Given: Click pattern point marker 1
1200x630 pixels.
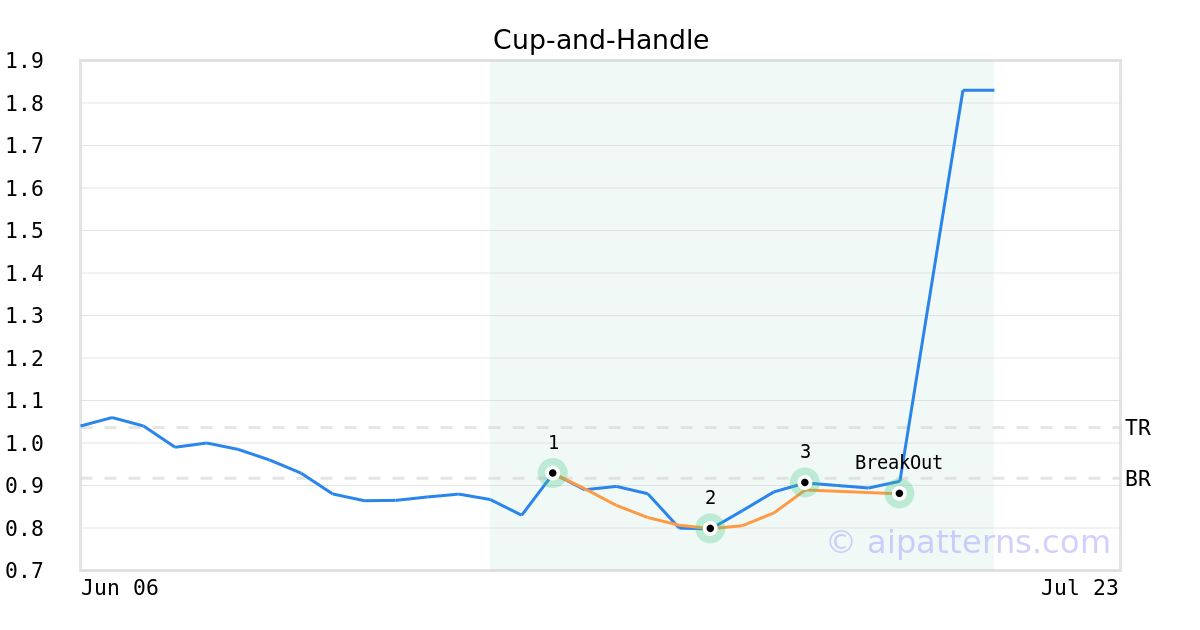Looking at the screenshot, I should [553, 473].
